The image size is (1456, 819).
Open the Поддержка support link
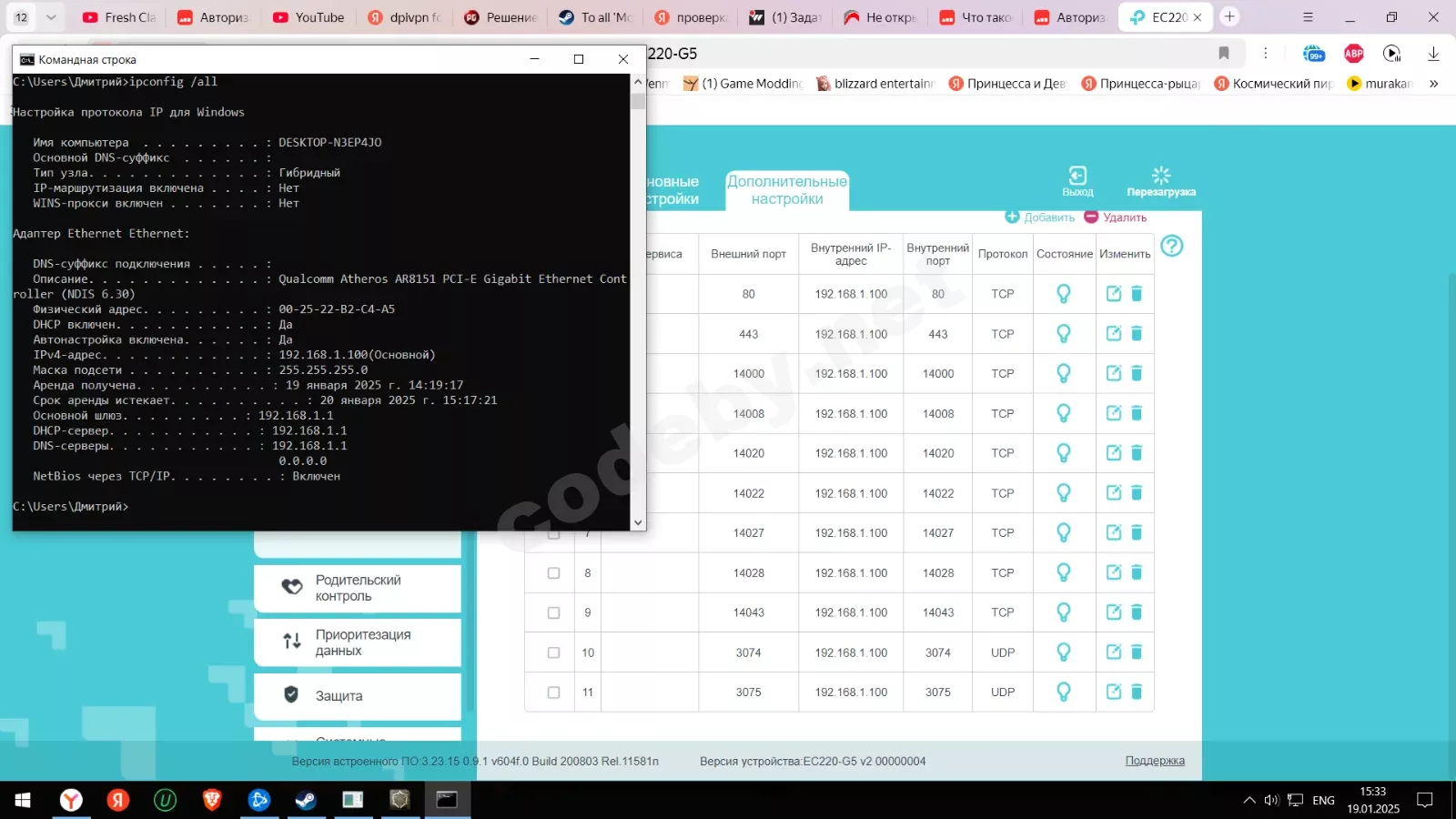1155,761
